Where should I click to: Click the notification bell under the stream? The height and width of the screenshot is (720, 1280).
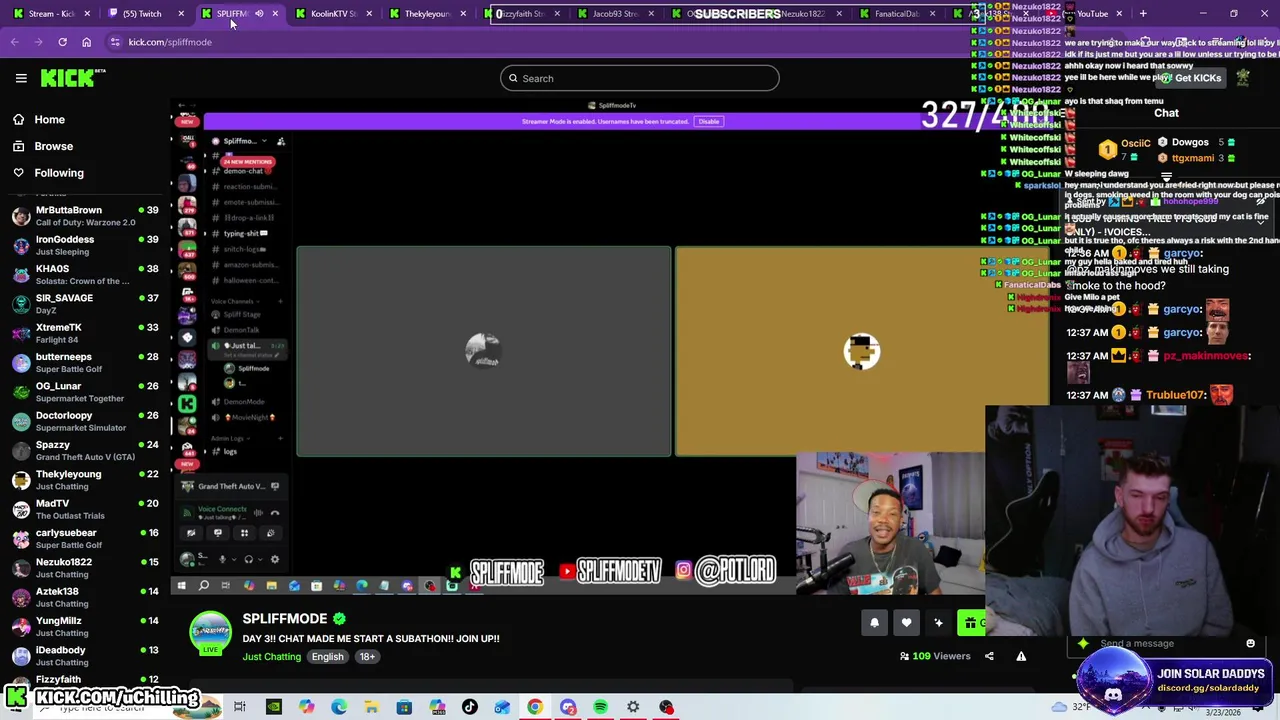(x=874, y=623)
